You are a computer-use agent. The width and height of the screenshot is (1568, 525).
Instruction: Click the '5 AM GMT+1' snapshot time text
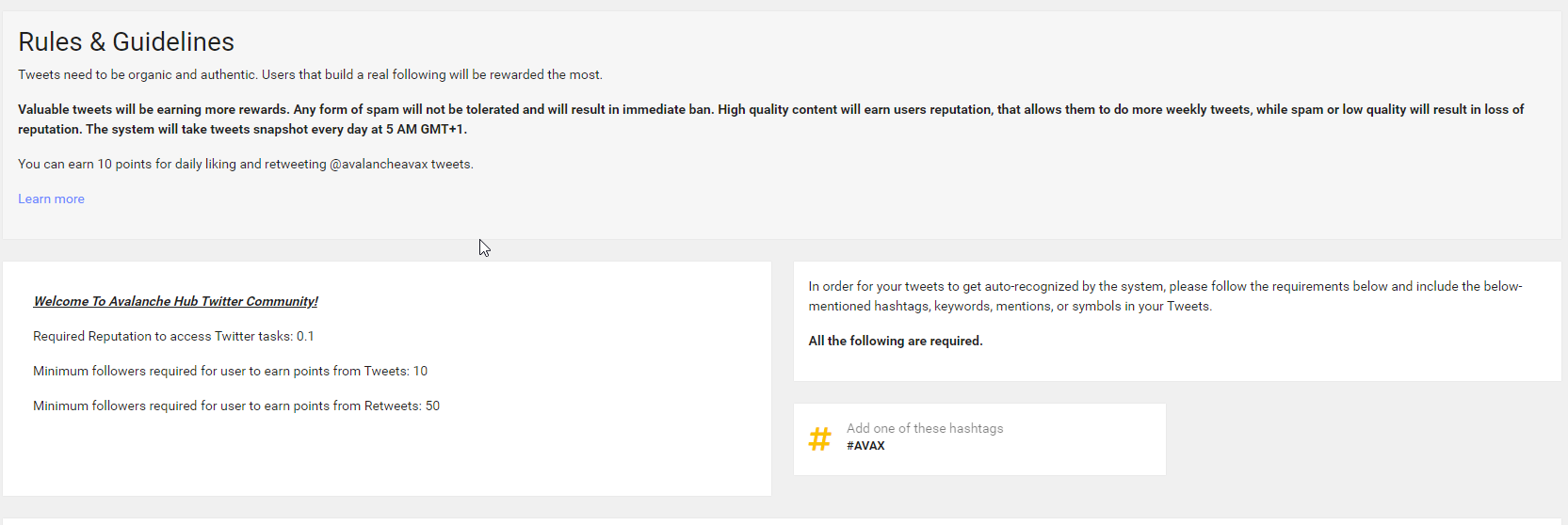point(426,129)
